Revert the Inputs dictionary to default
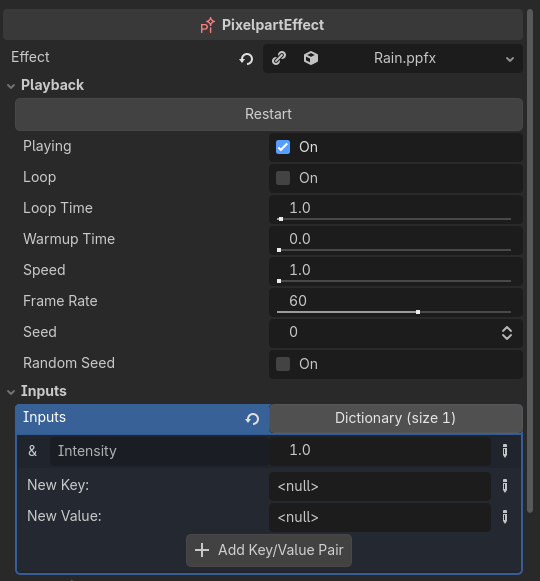The image size is (540, 581). pyautogui.click(x=252, y=419)
